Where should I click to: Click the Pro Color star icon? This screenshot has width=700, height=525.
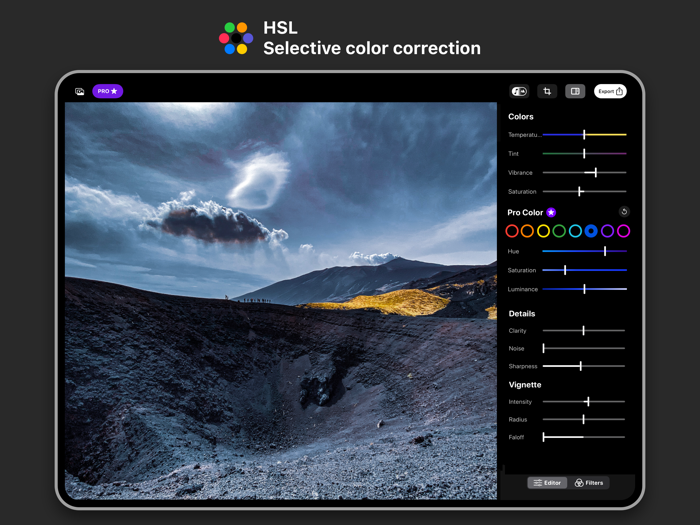551,212
